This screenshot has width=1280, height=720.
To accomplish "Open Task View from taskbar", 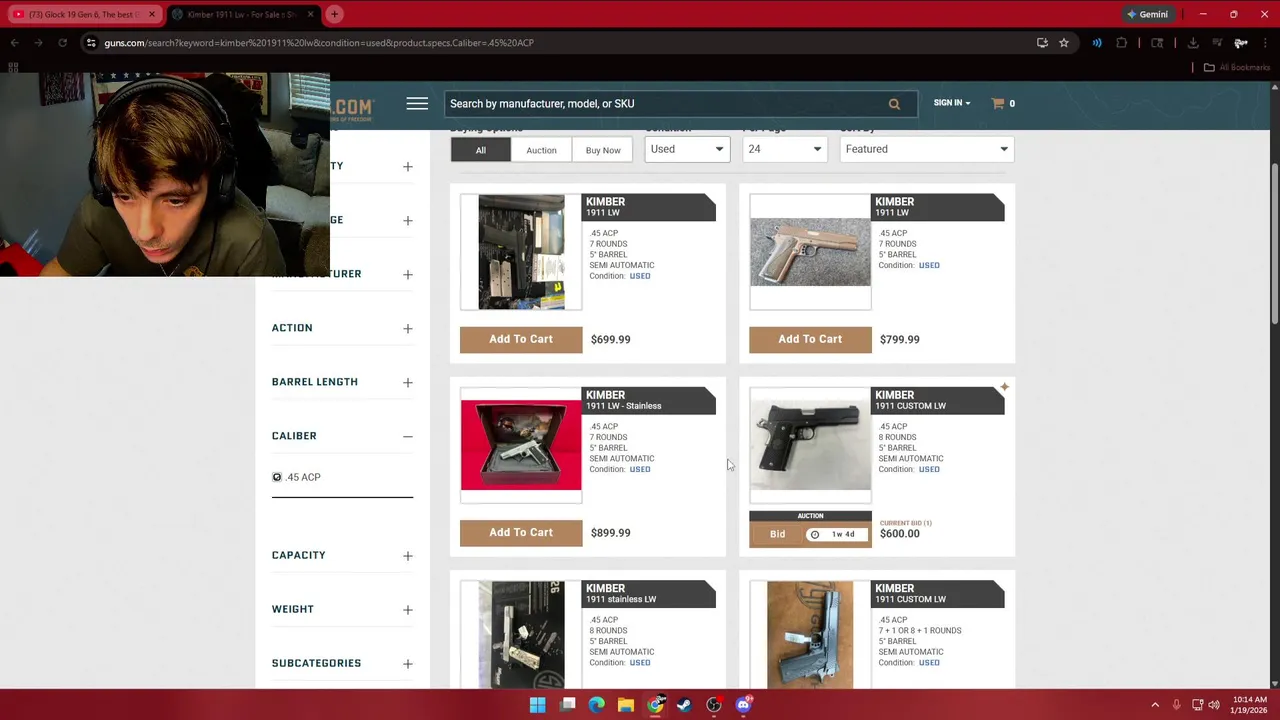I will pyautogui.click(x=568, y=705).
